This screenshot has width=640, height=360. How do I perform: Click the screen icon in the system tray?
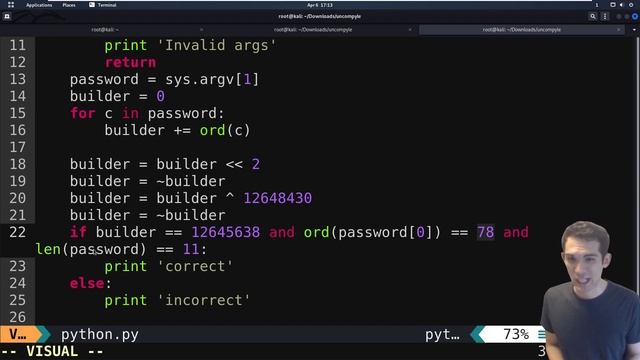pos(613,5)
